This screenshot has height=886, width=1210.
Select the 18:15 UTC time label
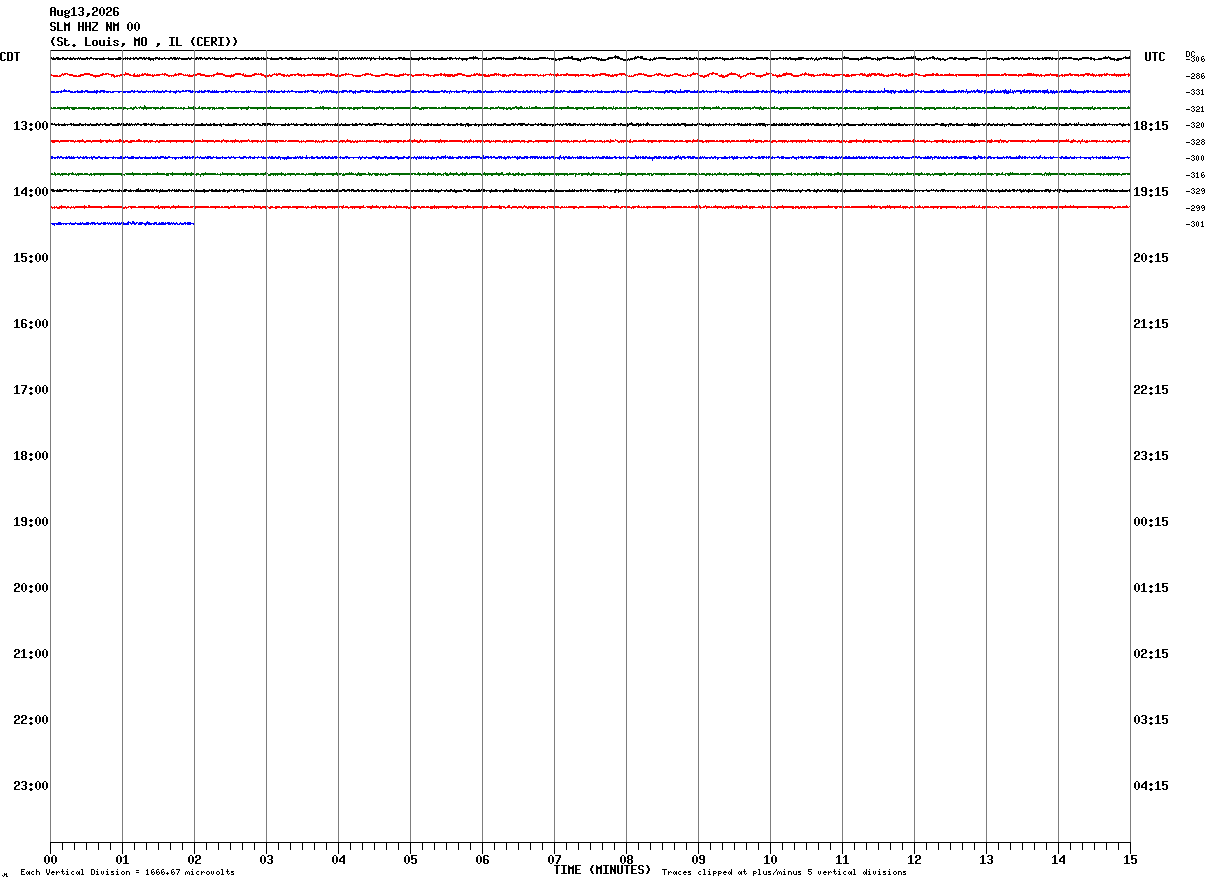[1151, 125]
